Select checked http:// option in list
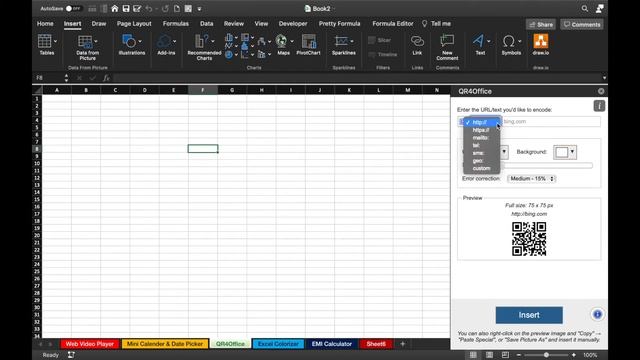 point(482,122)
